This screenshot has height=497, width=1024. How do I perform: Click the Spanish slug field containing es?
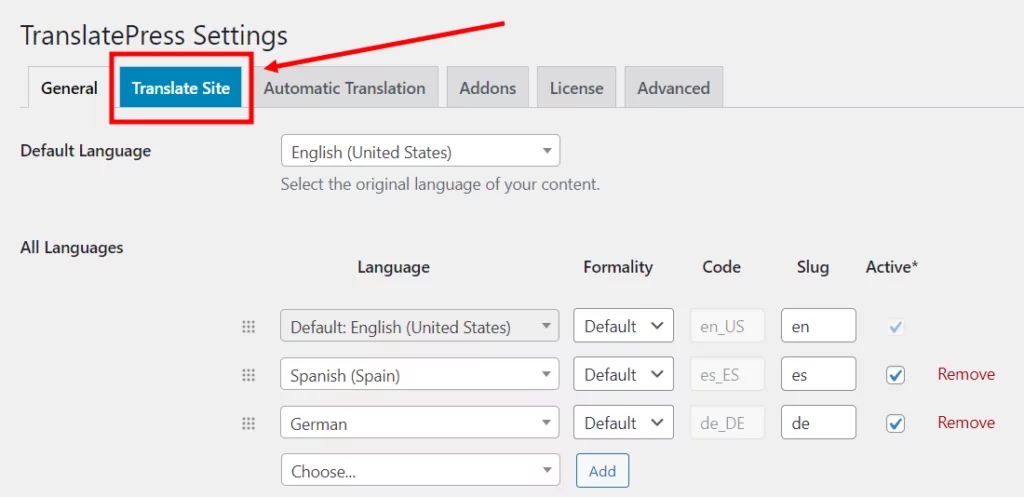click(818, 375)
